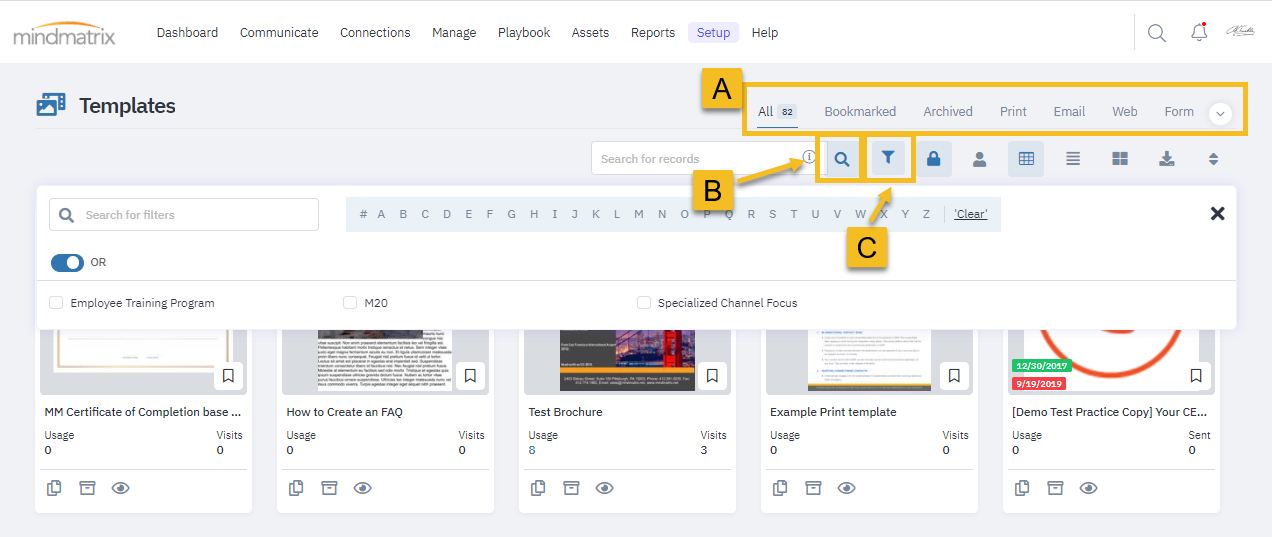
Task: Check the Employee Training Program checkbox
Action: (x=56, y=303)
